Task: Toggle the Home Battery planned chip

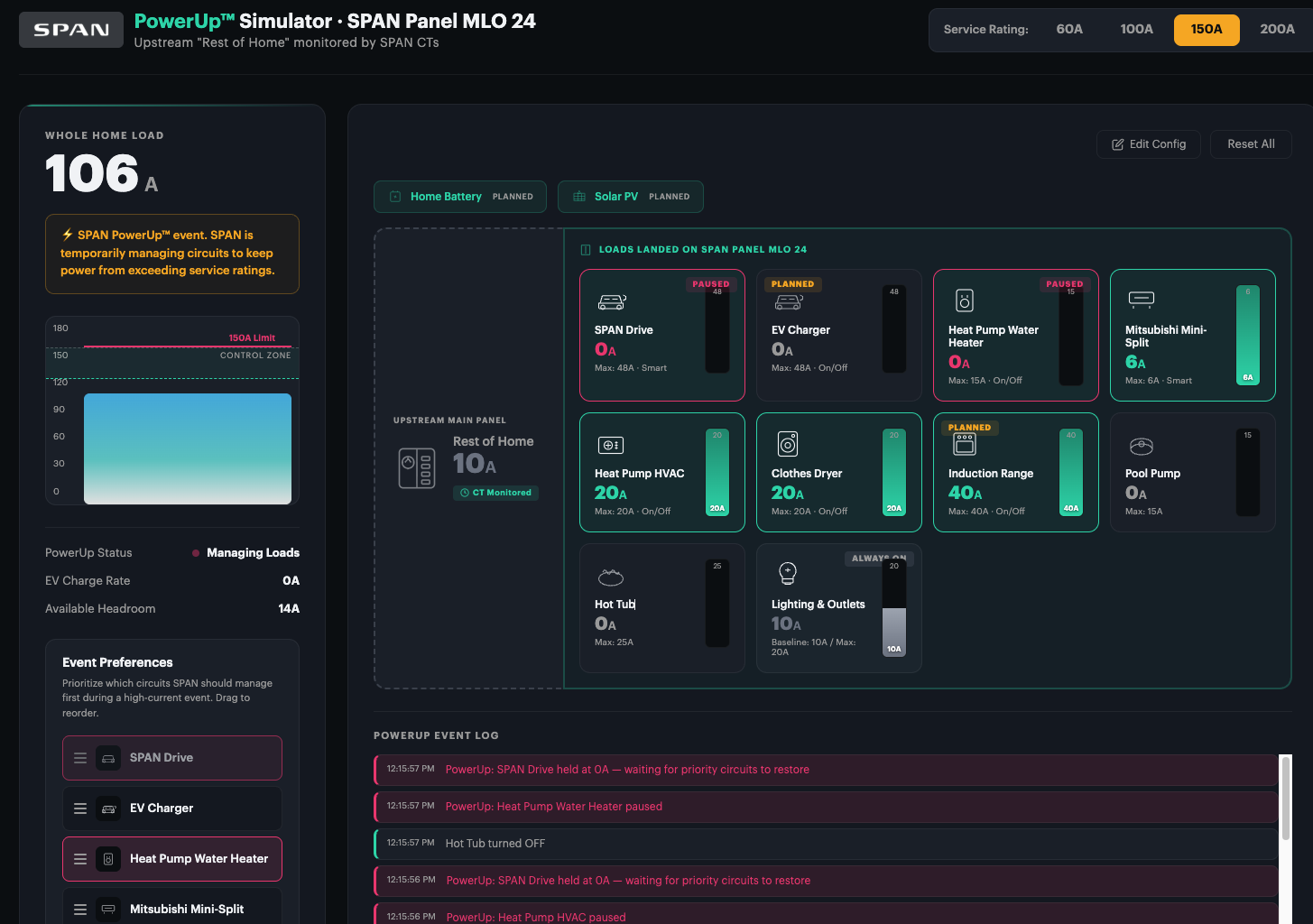Action: point(460,197)
